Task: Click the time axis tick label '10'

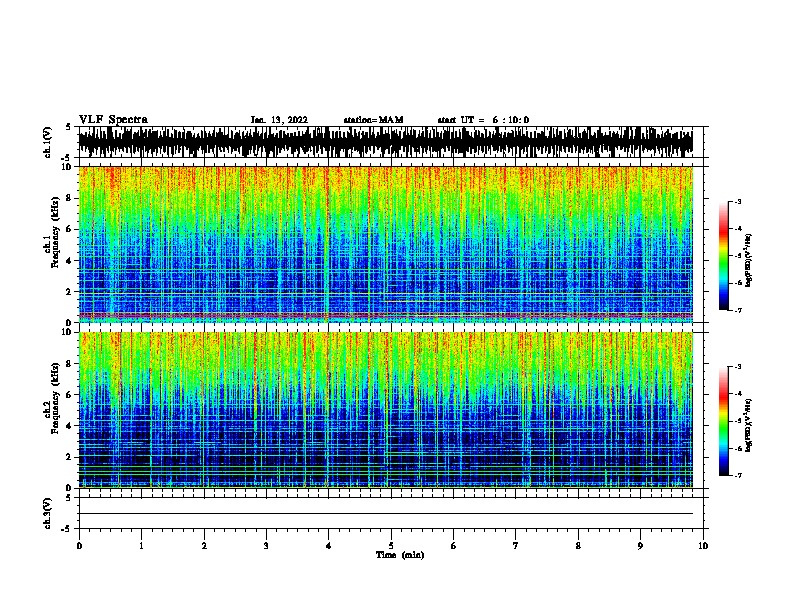Action: point(703,546)
